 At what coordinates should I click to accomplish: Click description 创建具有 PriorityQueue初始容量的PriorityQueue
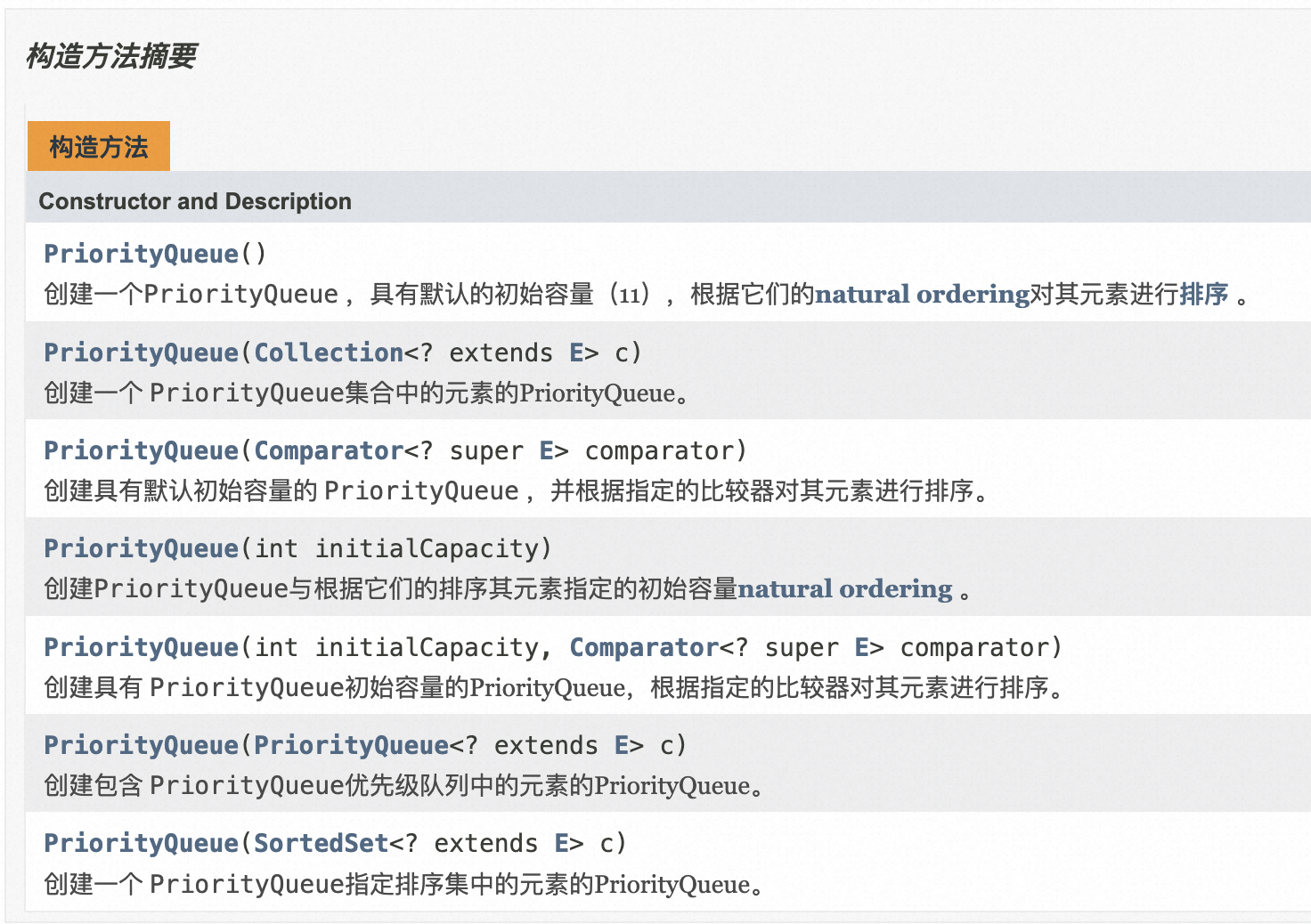pyautogui.click(x=554, y=687)
